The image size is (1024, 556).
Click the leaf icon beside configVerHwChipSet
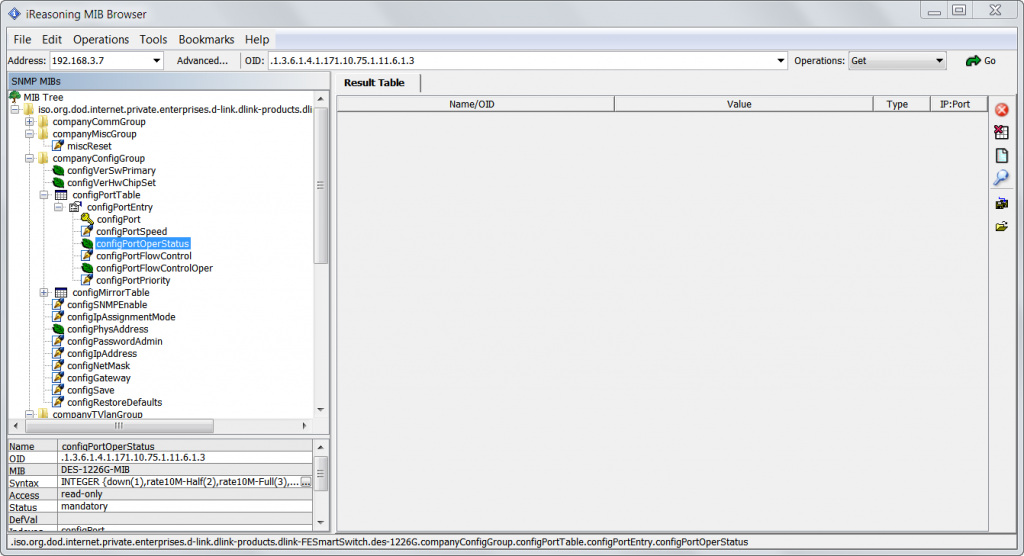coord(58,183)
